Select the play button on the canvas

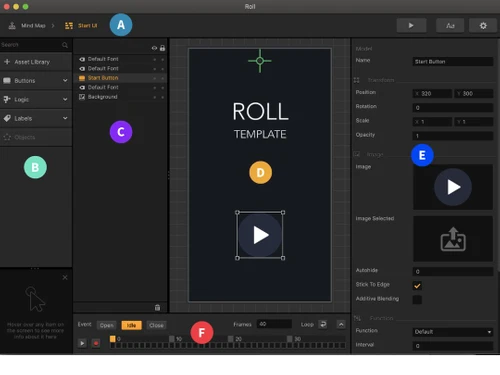(x=260, y=235)
